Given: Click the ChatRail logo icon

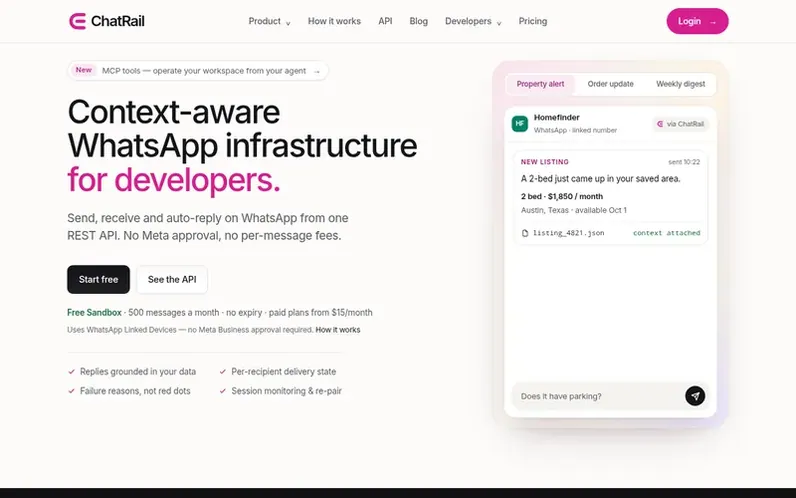Looking at the screenshot, I should (x=77, y=21).
